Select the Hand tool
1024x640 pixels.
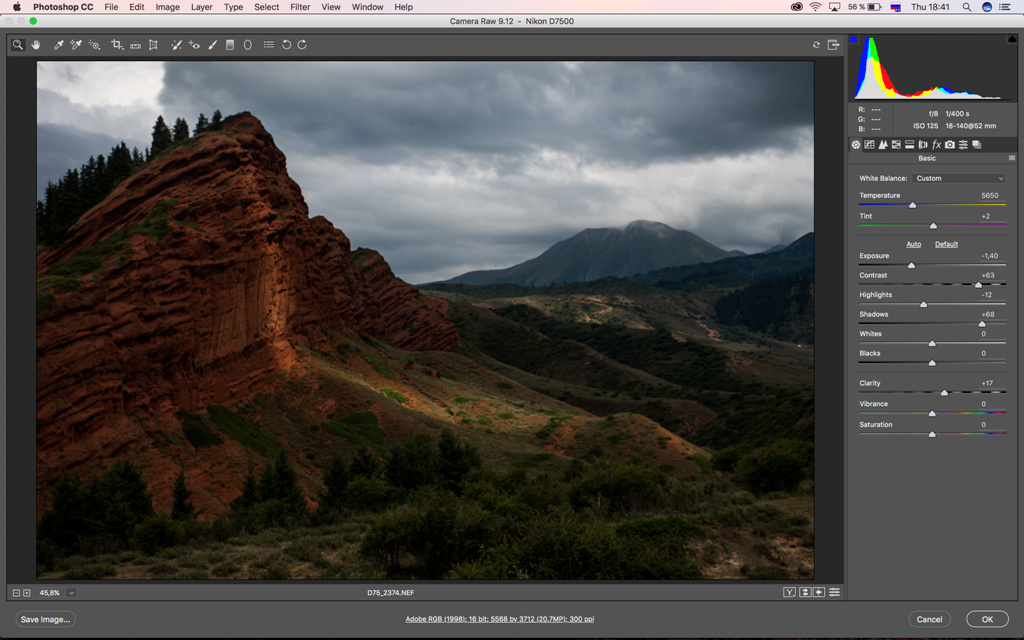click(x=36, y=45)
